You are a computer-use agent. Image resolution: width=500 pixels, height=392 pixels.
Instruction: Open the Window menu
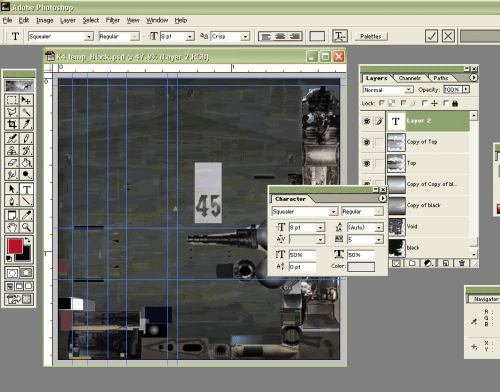tap(157, 20)
